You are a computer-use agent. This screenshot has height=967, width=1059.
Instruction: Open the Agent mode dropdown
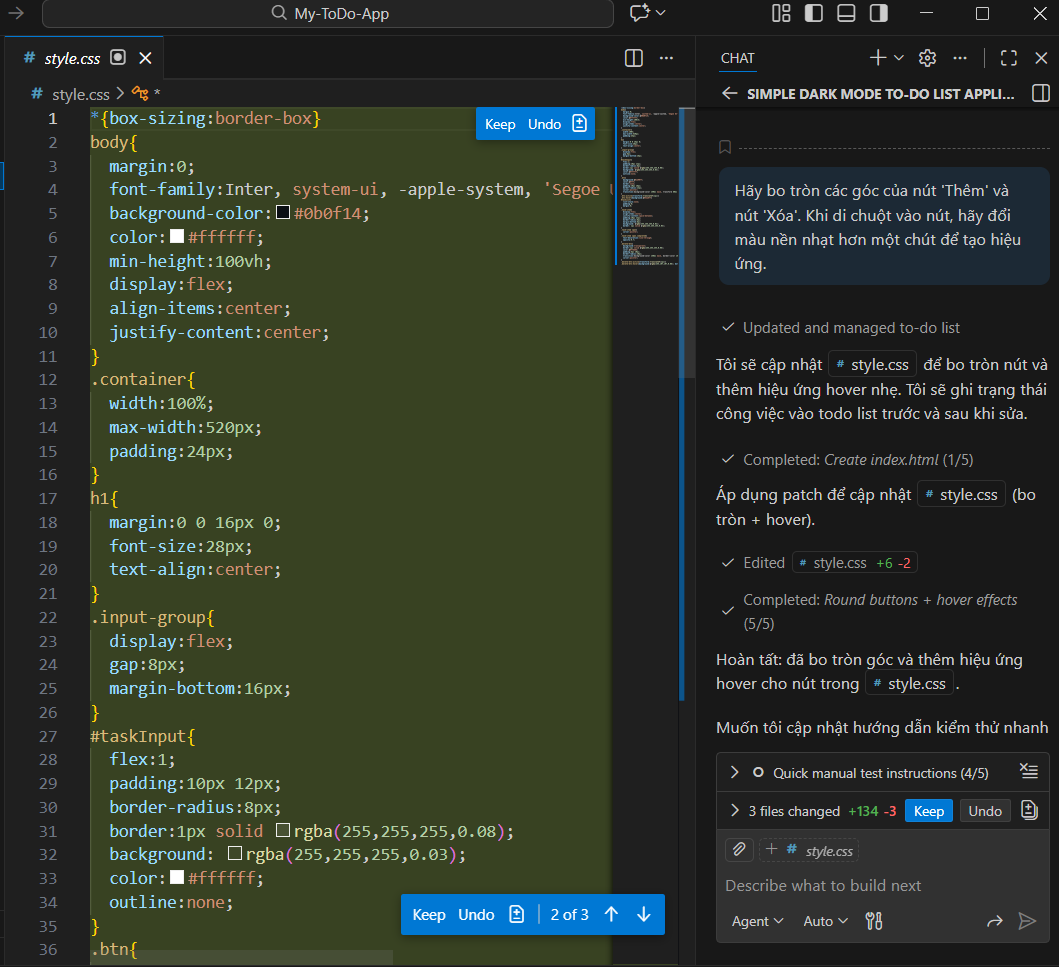click(x=757, y=920)
